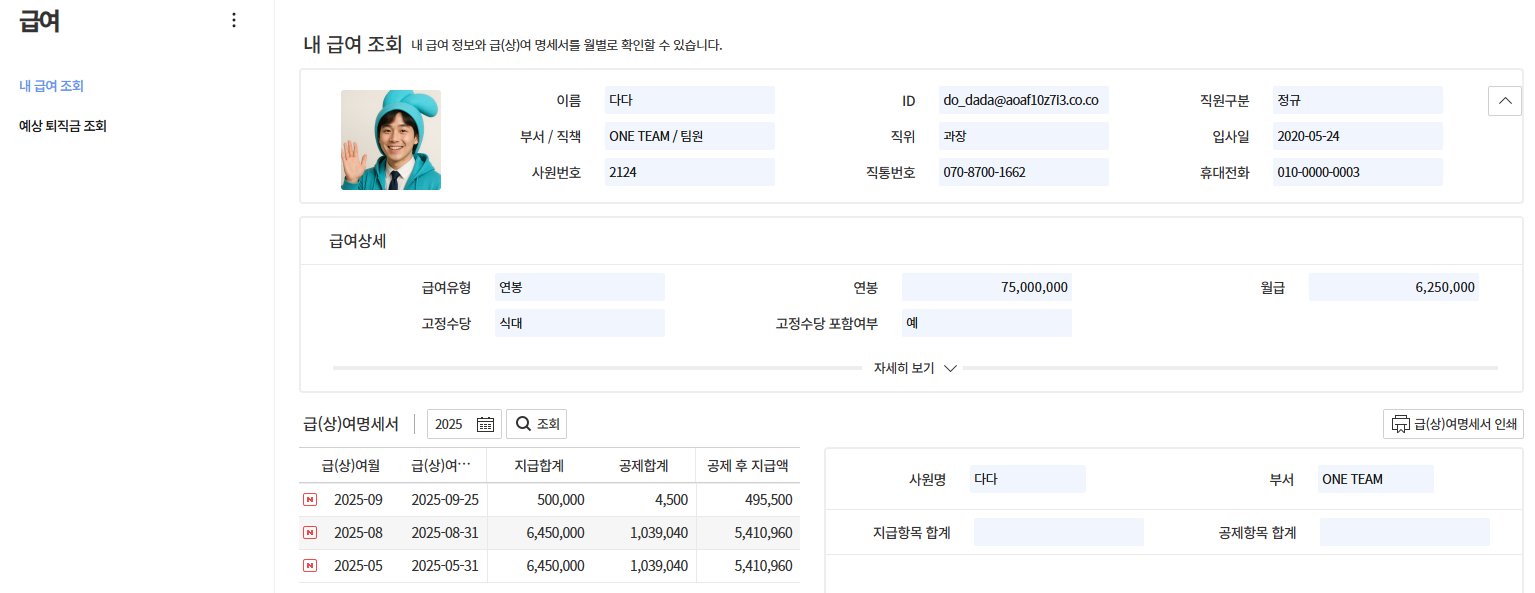This screenshot has width=1535, height=593.
Task: Click the 급(상)여명세서 인쇄 print button
Action: [1453, 423]
